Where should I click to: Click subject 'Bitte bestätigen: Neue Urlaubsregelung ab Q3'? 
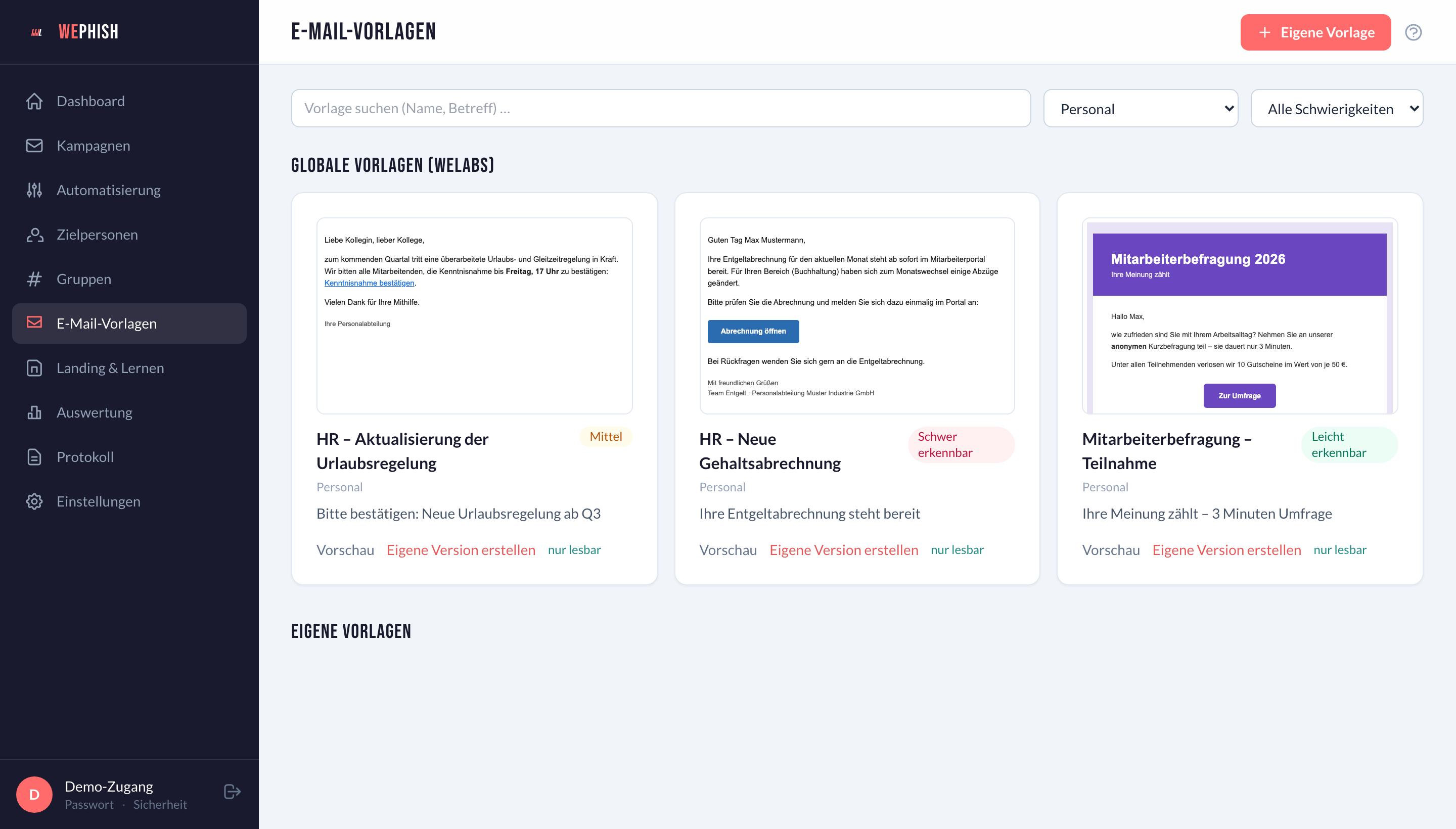[459, 514]
